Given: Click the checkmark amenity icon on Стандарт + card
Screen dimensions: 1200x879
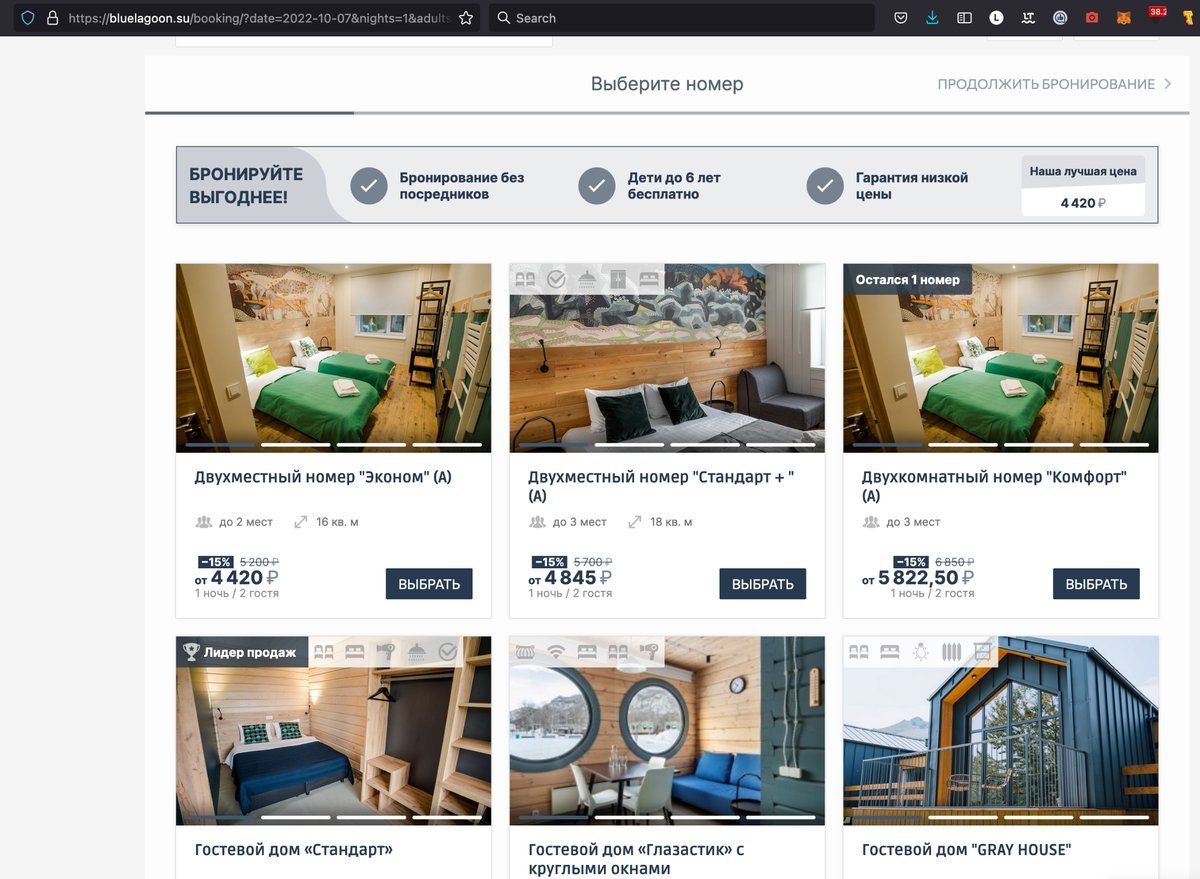Looking at the screenshot, I should click(x=557, y=279).
